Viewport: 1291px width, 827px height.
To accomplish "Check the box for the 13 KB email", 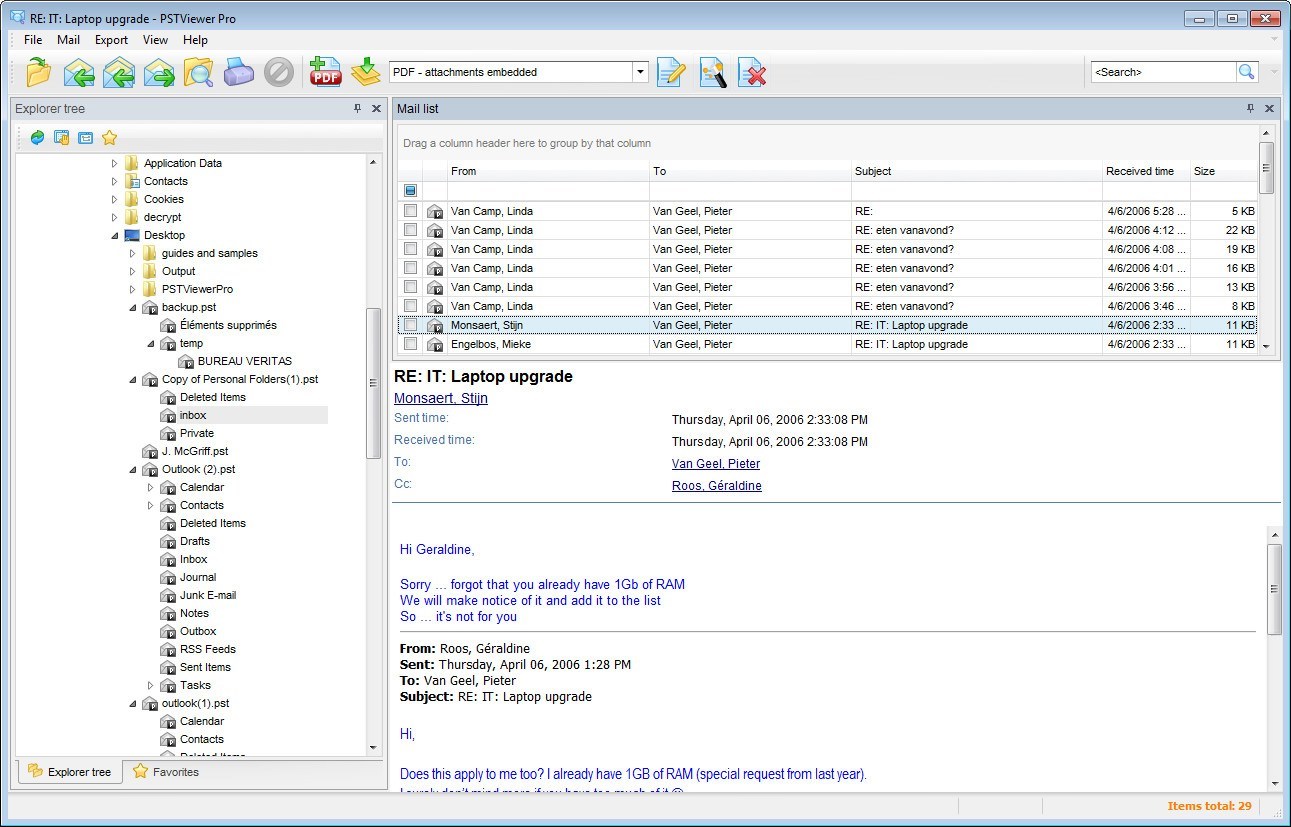I will pos(410,287).
